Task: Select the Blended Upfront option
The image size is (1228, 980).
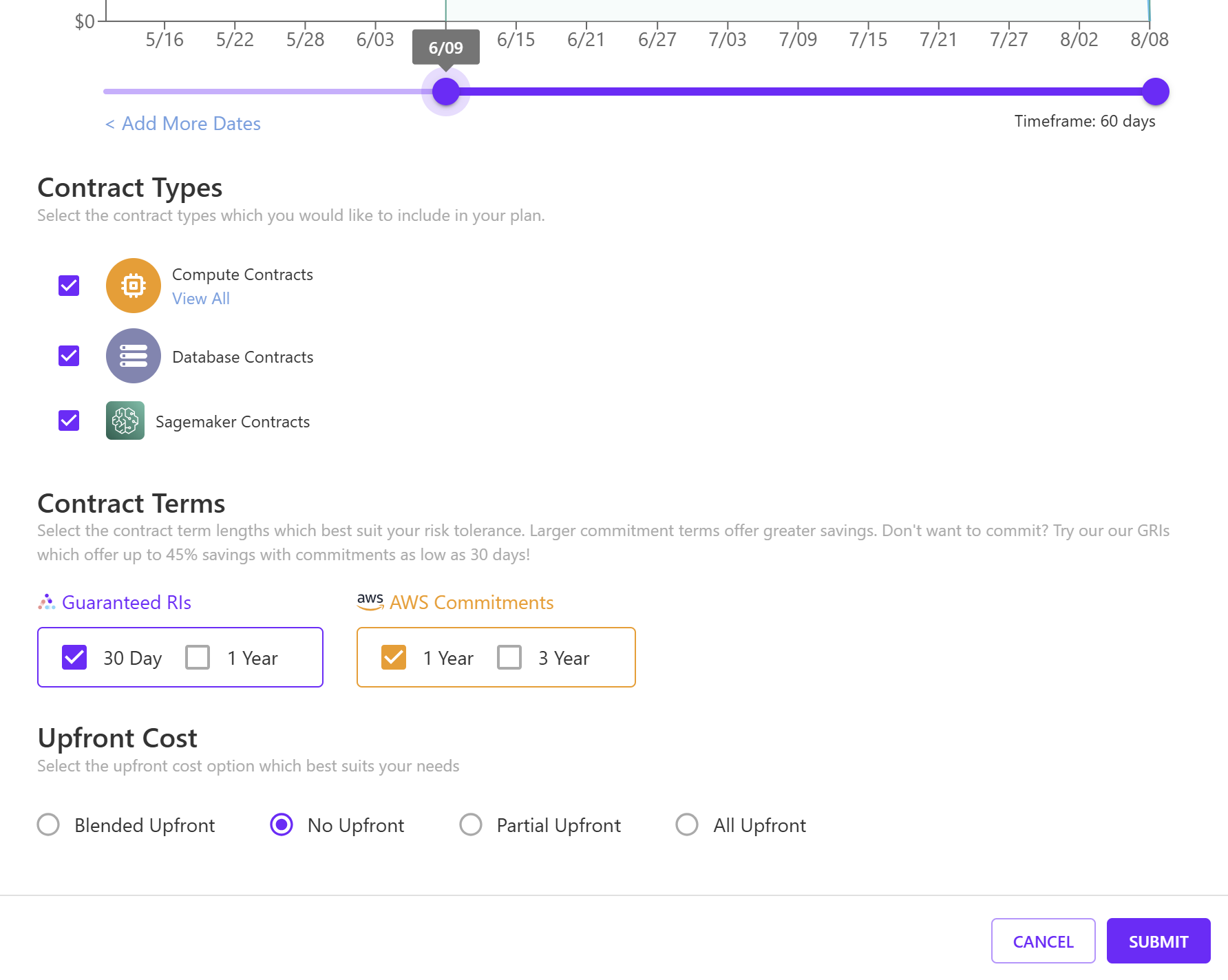Action: coord(48,824)
